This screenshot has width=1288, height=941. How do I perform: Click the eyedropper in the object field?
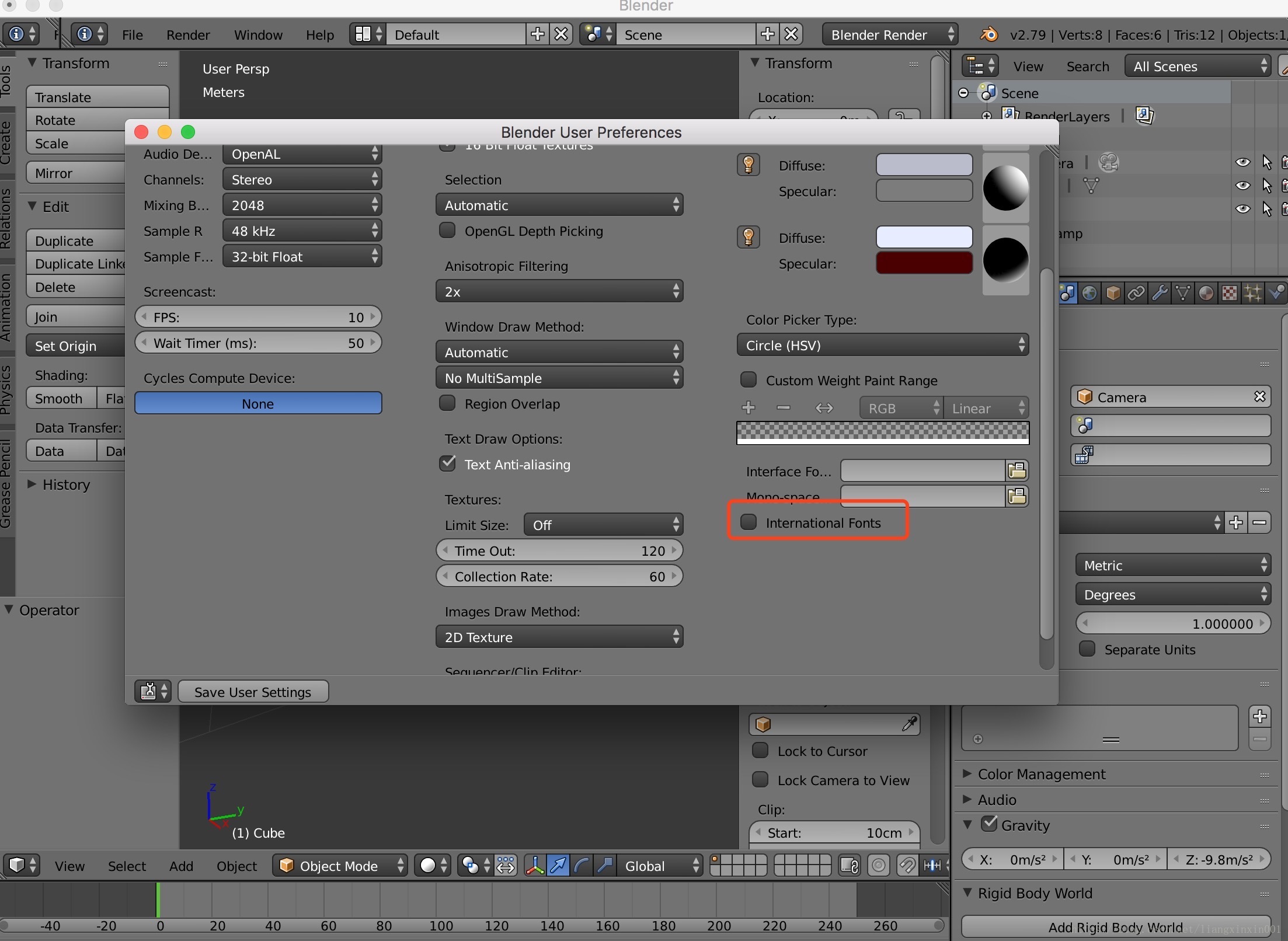tap(909, 724)
